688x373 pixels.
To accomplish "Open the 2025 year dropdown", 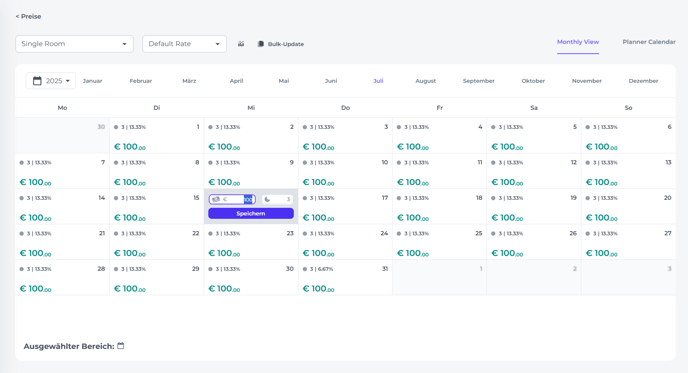I will pyautogui.click(x=51, y=81).
